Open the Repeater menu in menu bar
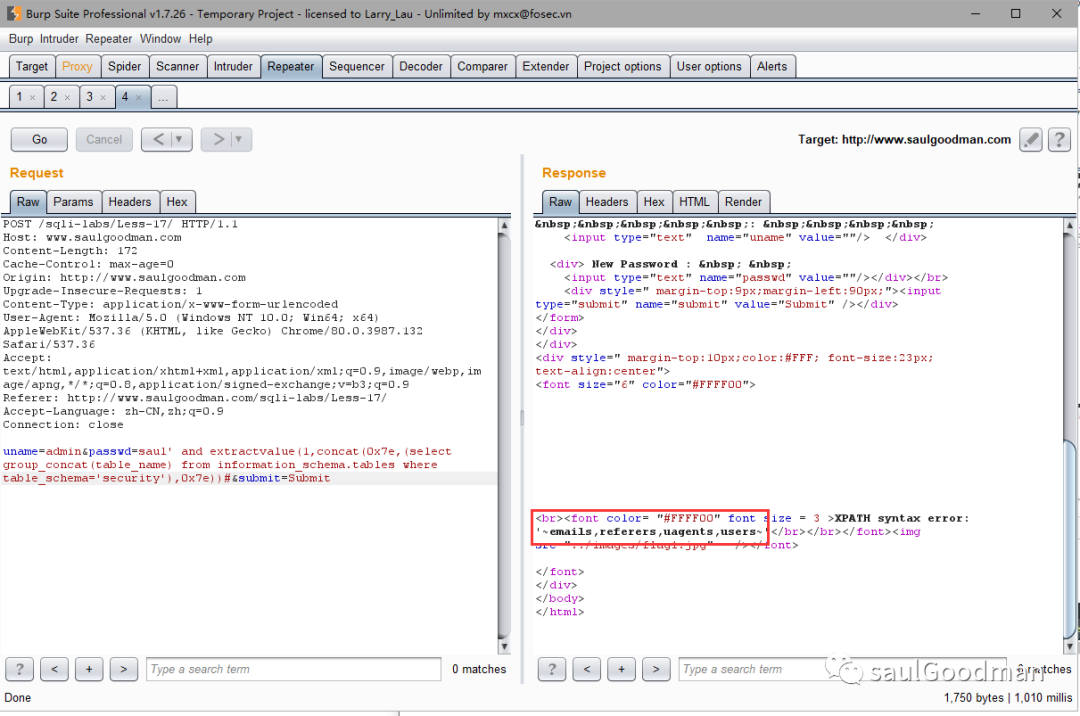The image size is (1080, 716). coord(108,39)
